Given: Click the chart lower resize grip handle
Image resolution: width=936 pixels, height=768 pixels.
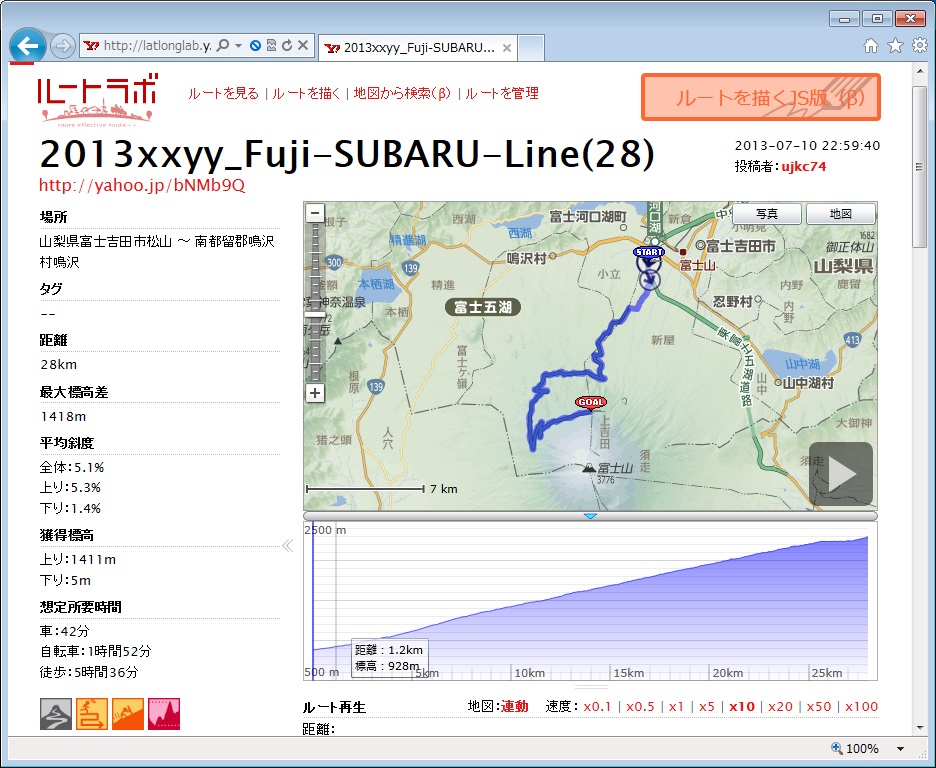Looking at the screenshot, I should (x=590, y=687).
